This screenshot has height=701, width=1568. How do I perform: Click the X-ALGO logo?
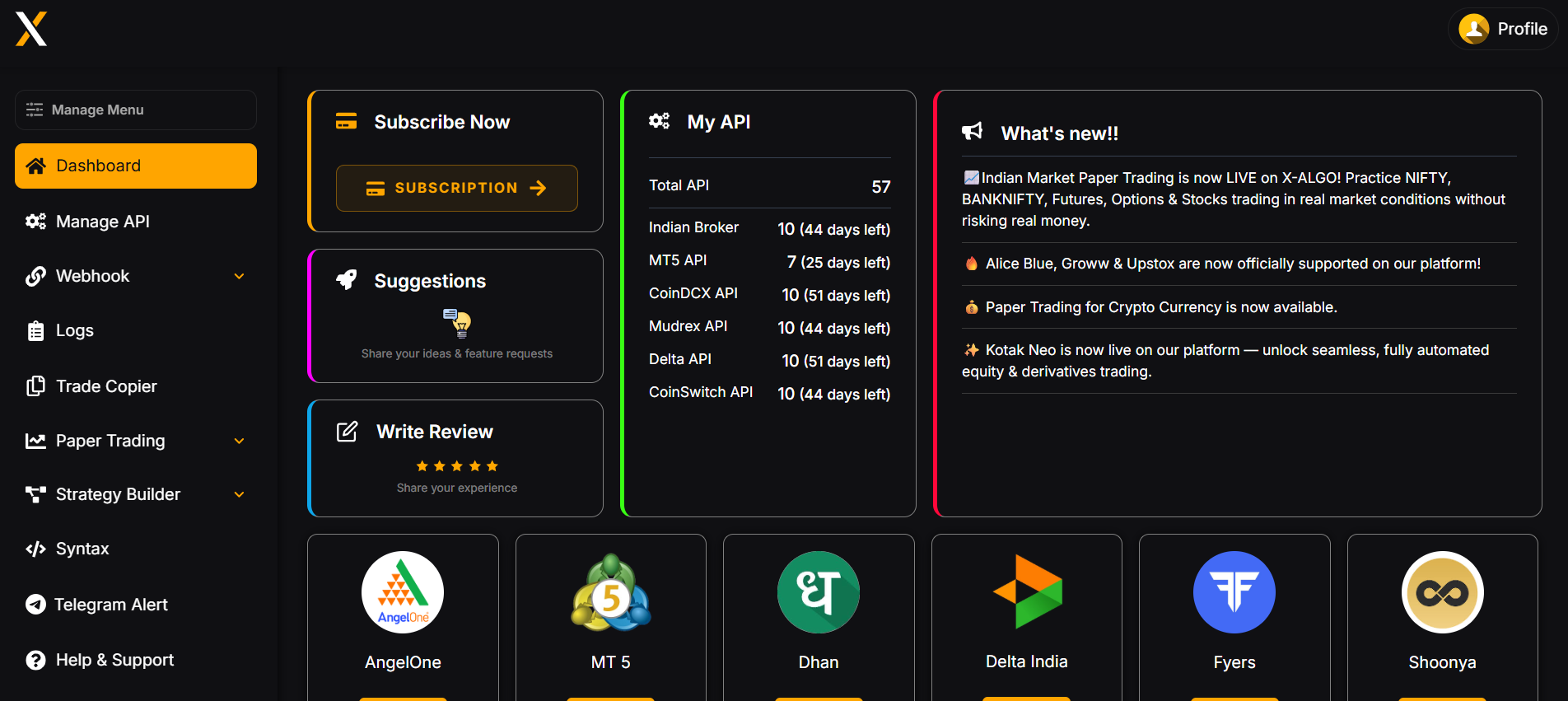click(x=31, y=29)
